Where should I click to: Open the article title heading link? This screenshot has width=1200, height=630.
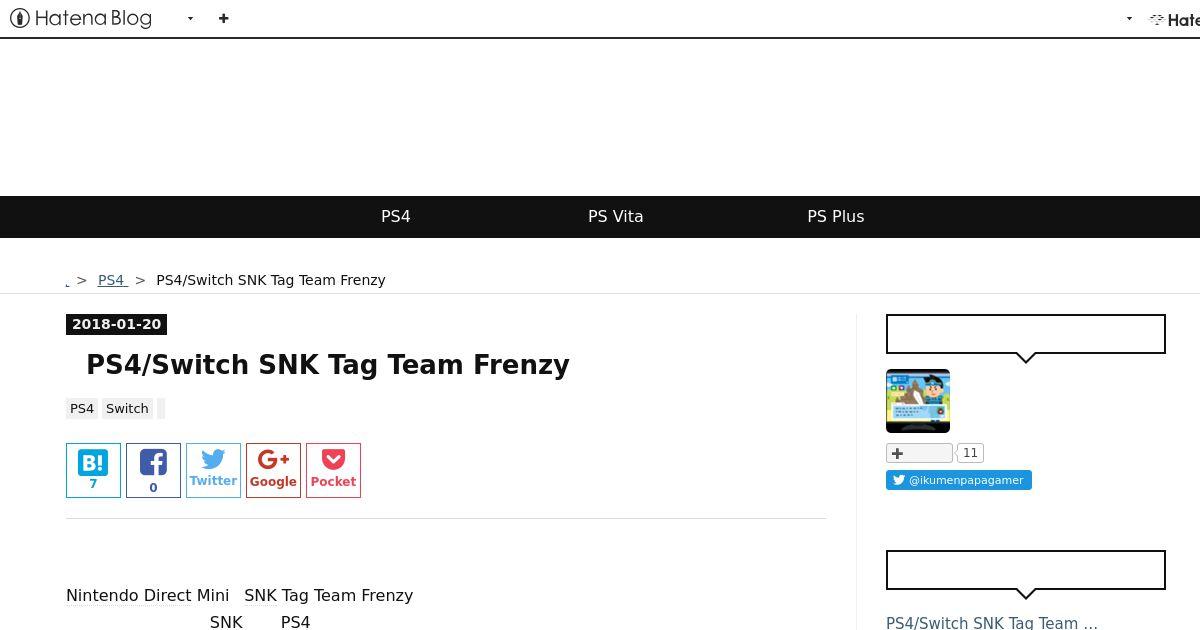pyautogui.click(x=328, y=365)
